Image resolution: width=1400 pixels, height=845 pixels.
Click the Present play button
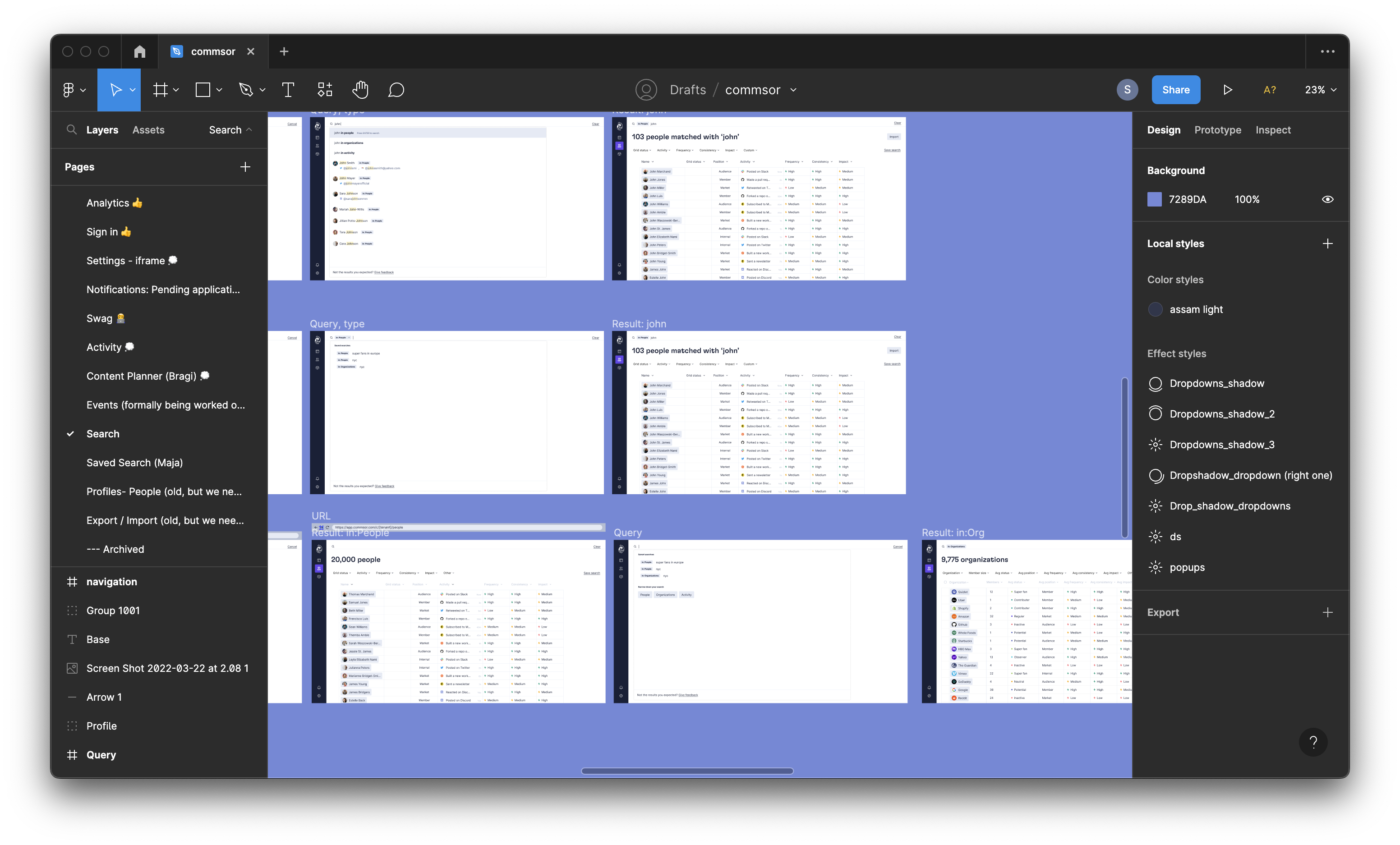pos(1227,90)
